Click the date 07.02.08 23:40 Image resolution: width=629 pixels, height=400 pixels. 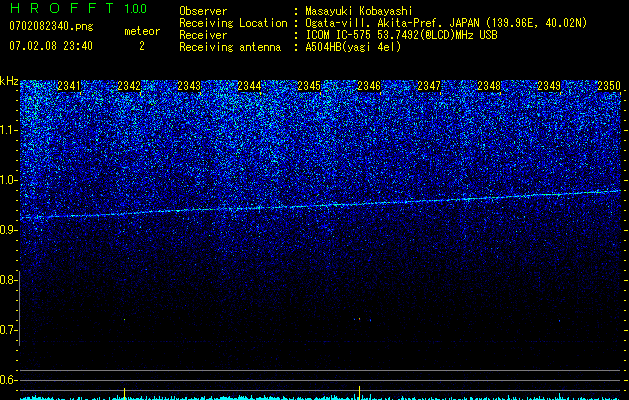pos(51,46)
